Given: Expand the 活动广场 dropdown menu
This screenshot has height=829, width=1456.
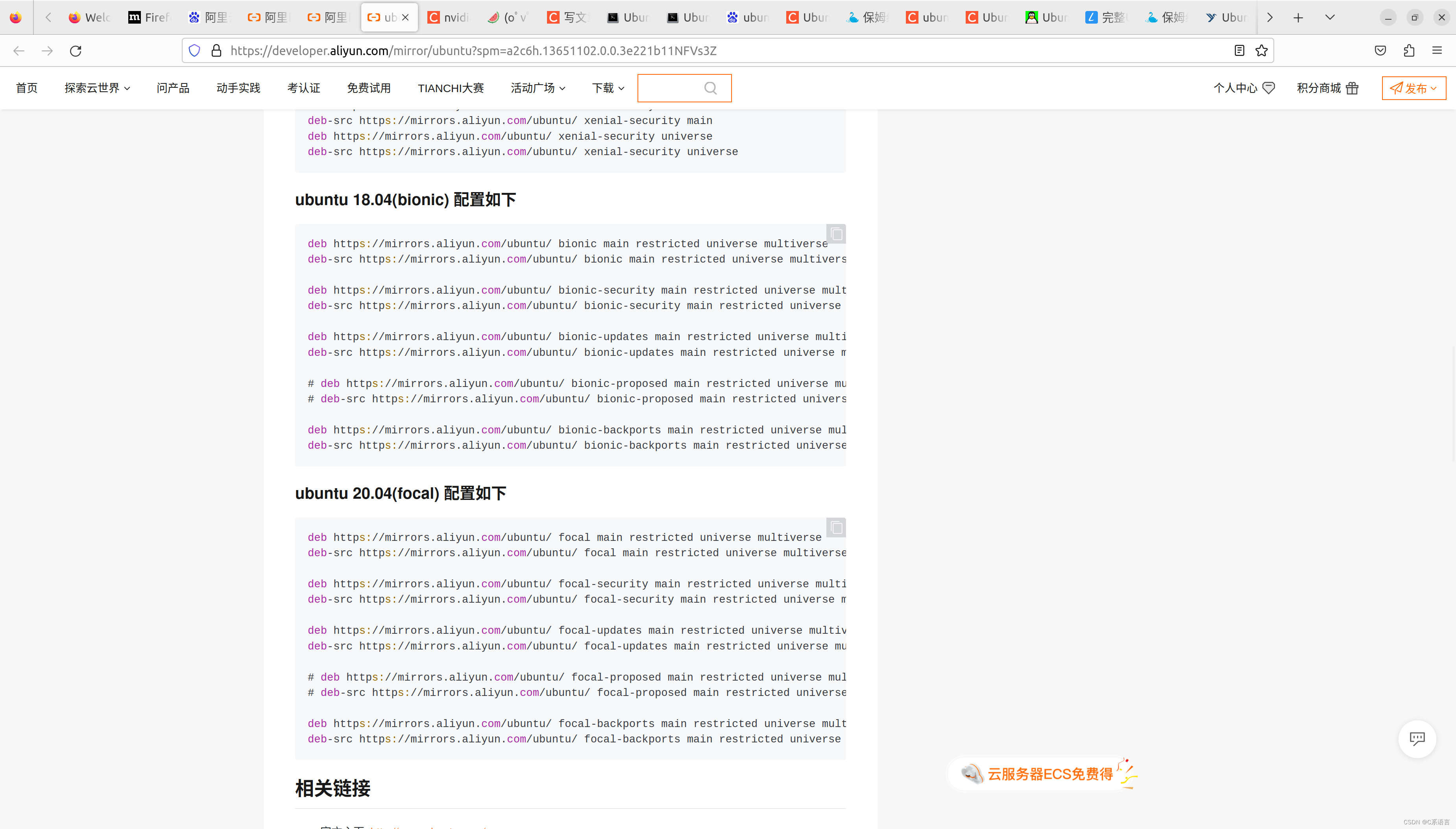Looking at the screenshot, I should pos(538,88).
